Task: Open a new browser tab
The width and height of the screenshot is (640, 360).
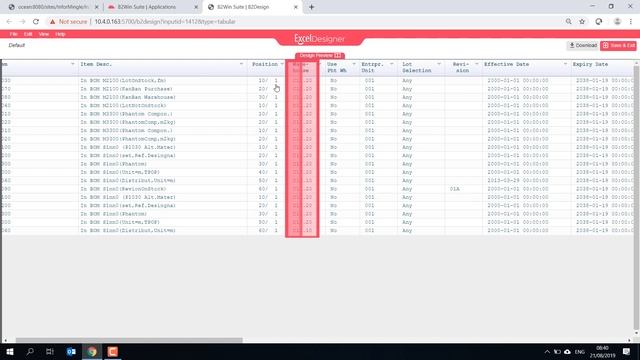Action: pos(311,7)
